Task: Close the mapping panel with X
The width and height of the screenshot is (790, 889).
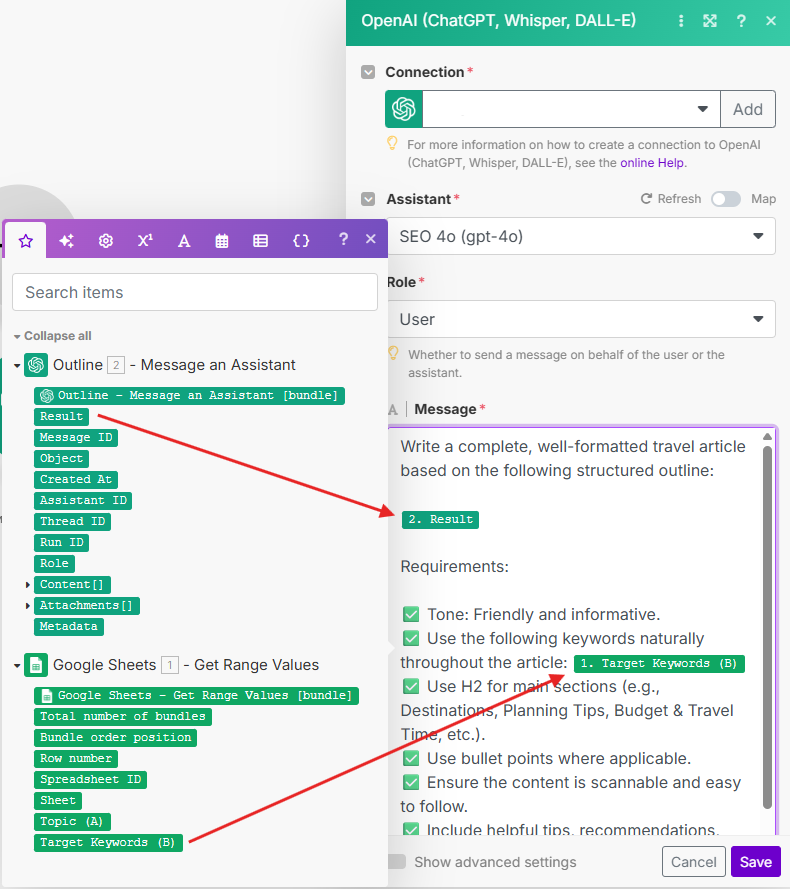Action: (x=371, y=239)
